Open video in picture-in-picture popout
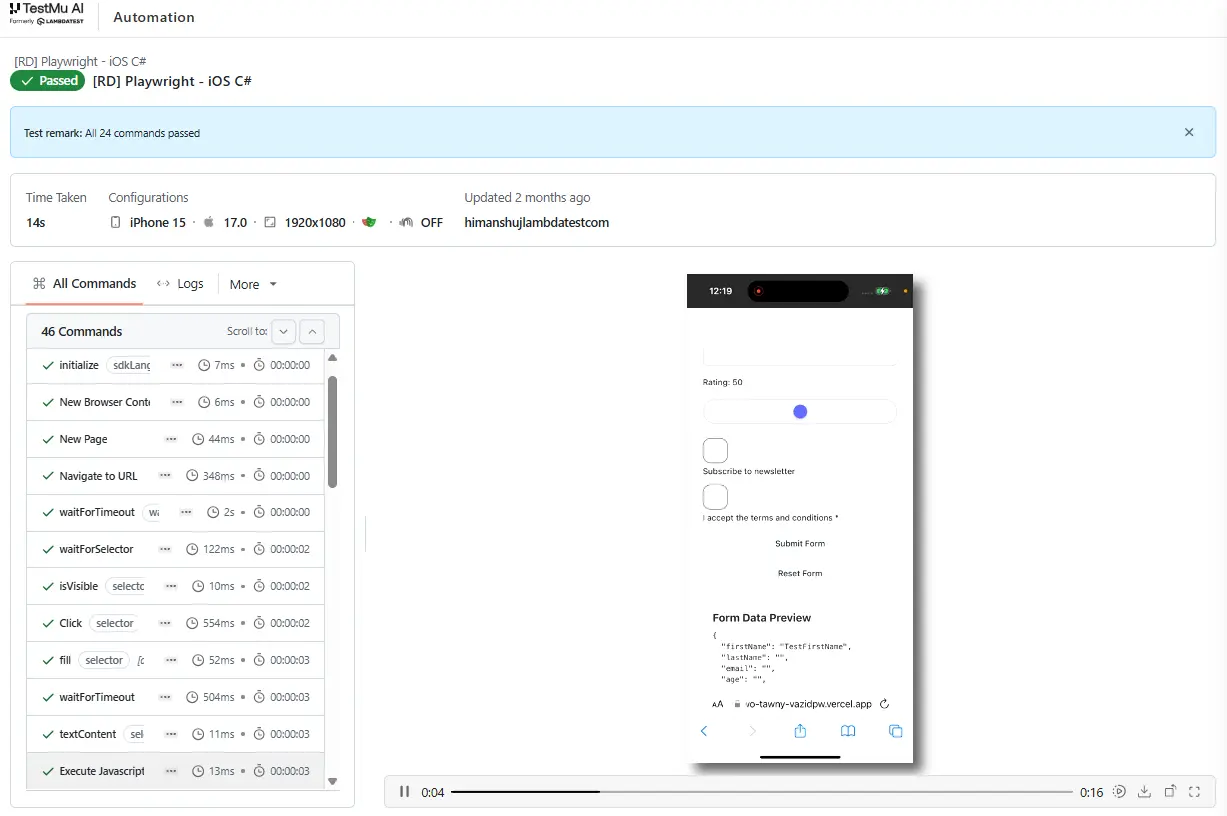This screenshot has height=816, width=1227. click(x=1170, y=792)
